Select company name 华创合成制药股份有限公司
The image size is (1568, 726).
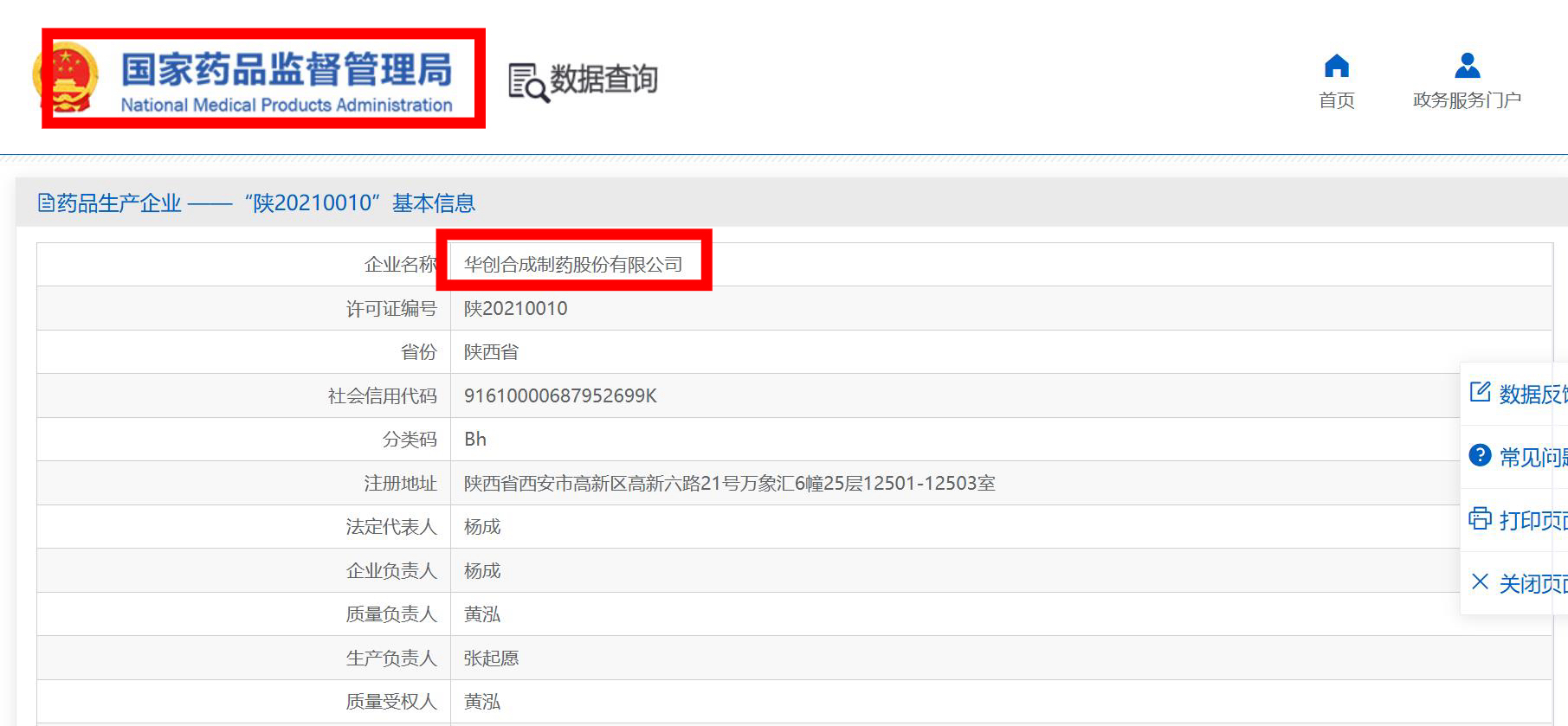[573, 265]
